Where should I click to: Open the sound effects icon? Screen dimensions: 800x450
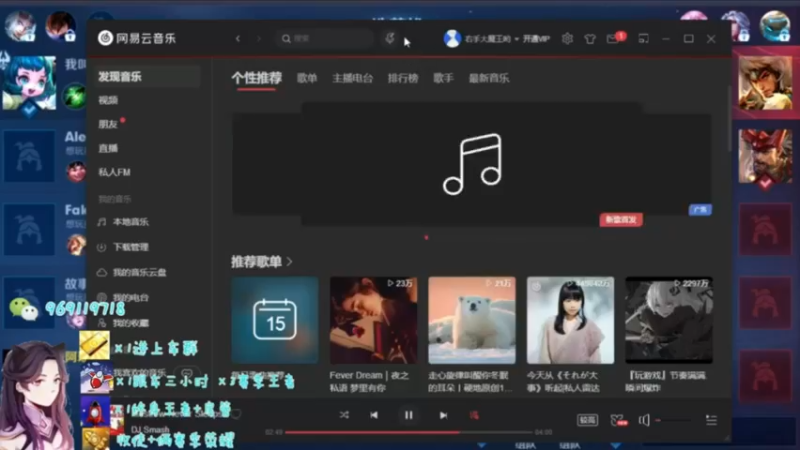(618, 420)
